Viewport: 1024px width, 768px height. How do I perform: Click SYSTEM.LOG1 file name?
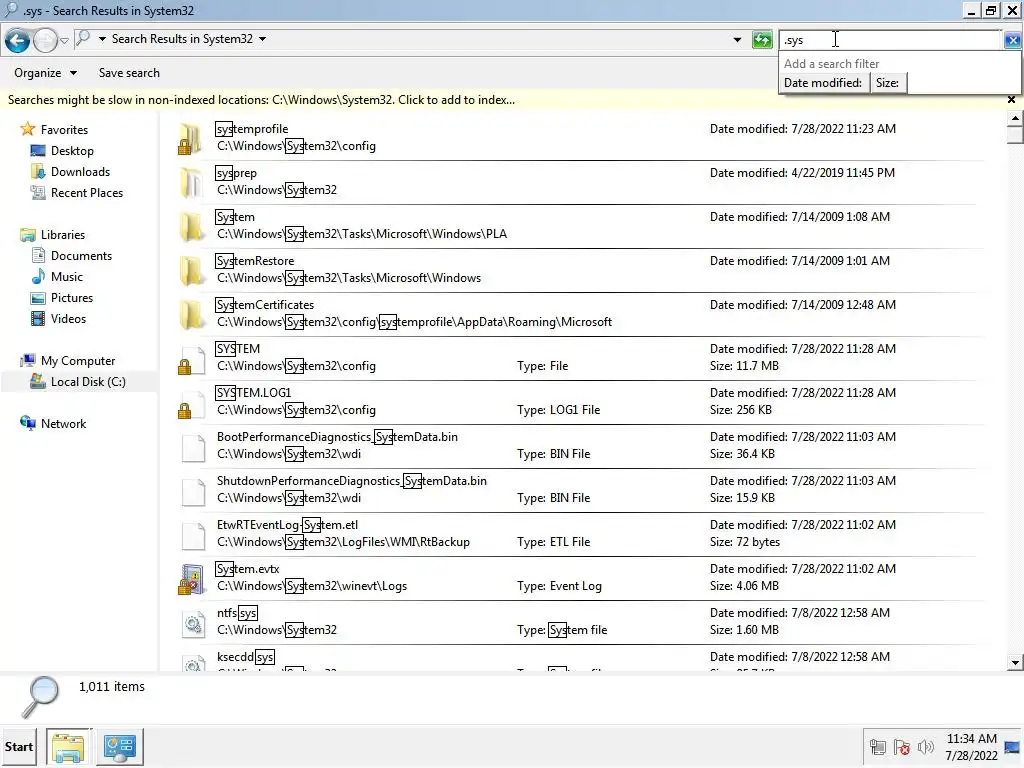click(x=254, y=392)
